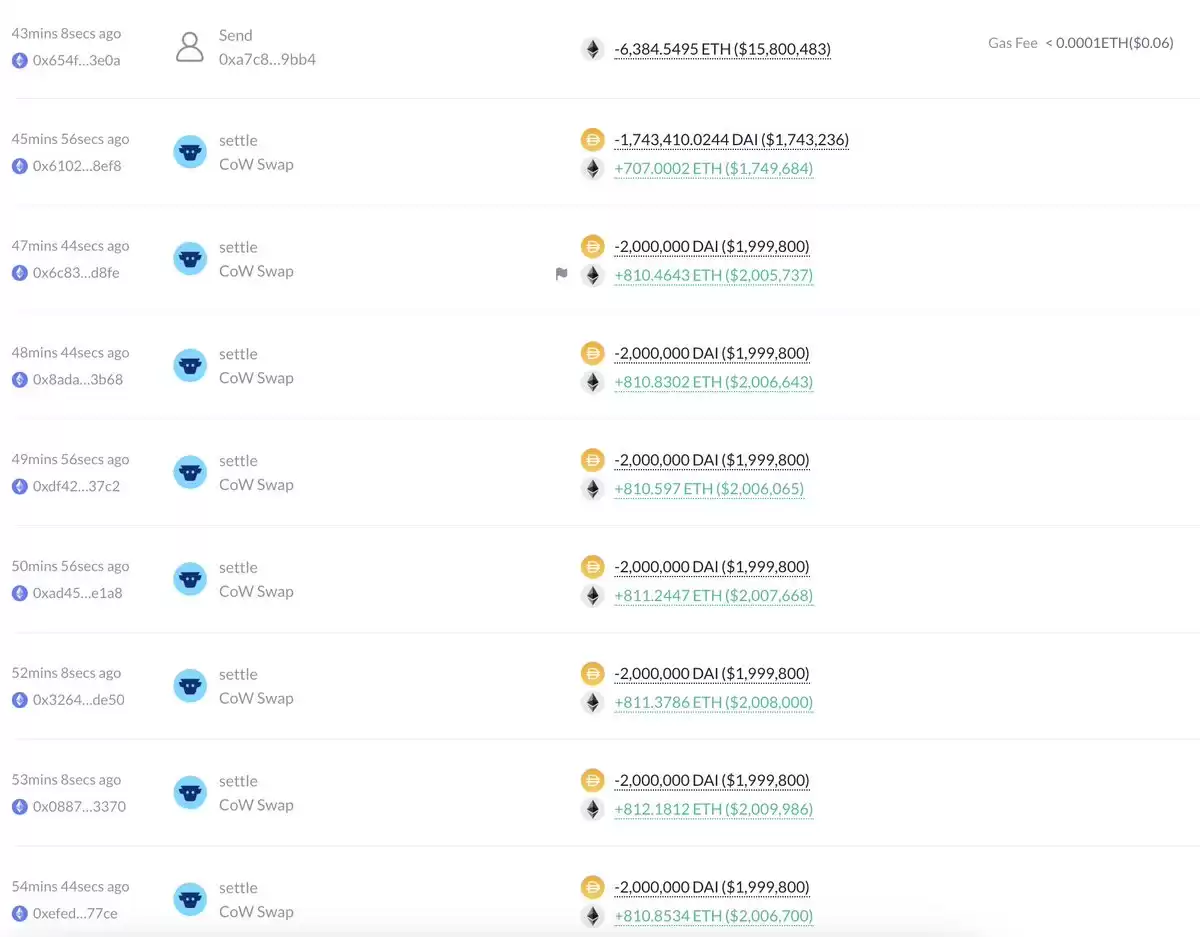Open transaction hash 0x6c83…d8fe

point(76,273)
